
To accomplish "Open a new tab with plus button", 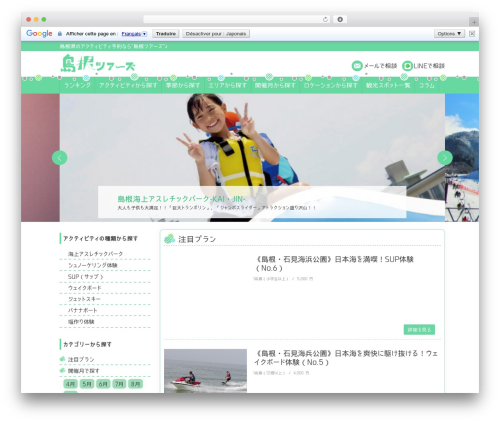I will click(474, 22).
